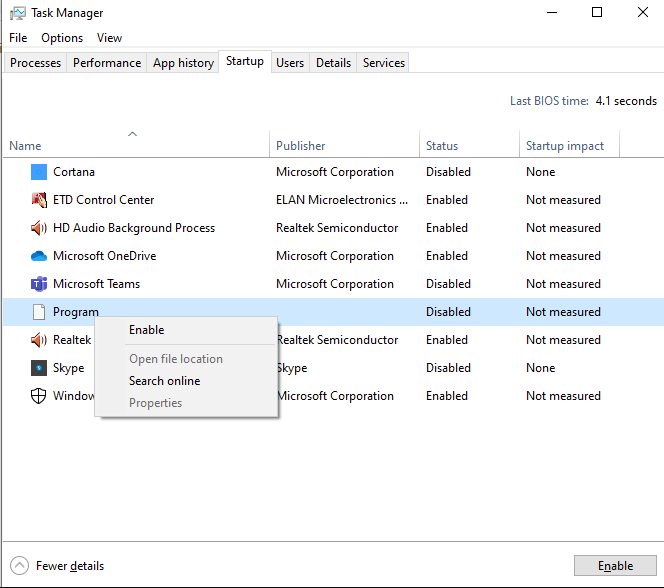This screenshot has height=588, width=664.
Task: Click Not measured in Microsoft Teams row
Action: (x=563, y=284)
